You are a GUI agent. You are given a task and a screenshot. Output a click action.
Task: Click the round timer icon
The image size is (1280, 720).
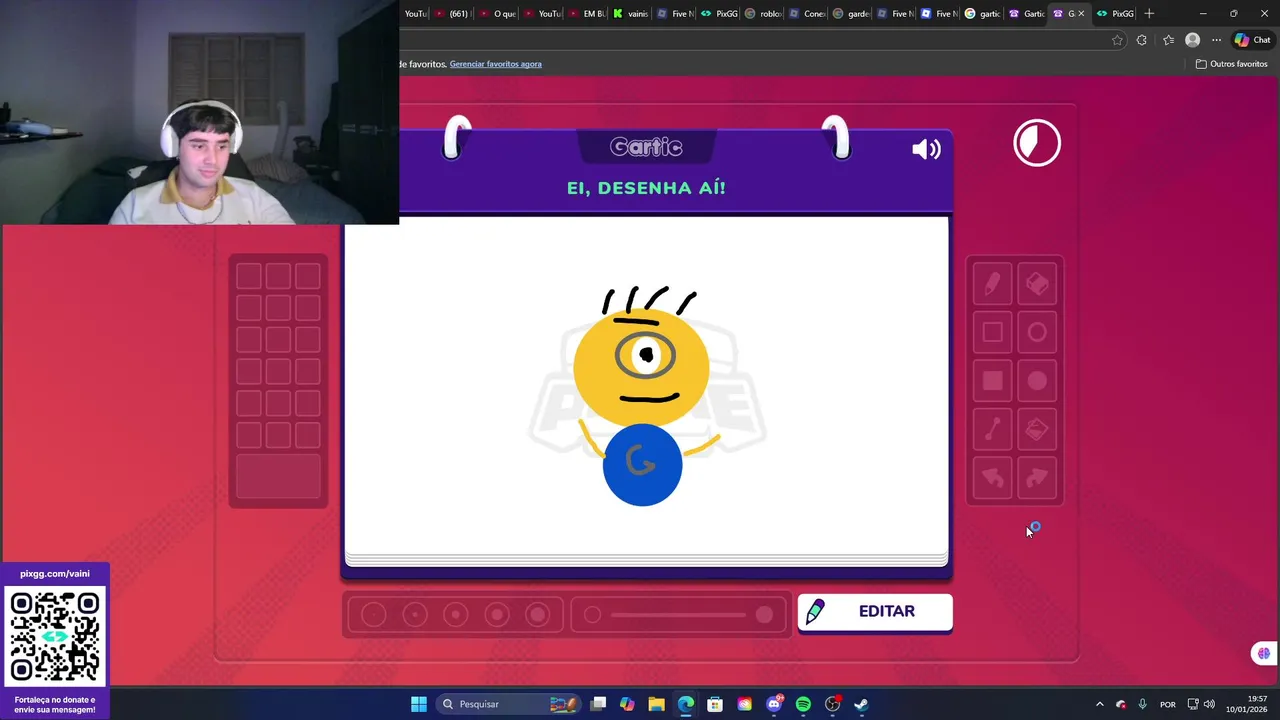click(1037, 143)
